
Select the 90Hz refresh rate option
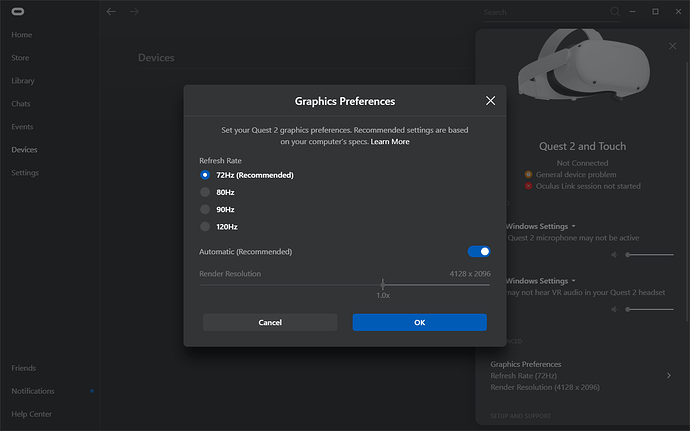(206, 210)
